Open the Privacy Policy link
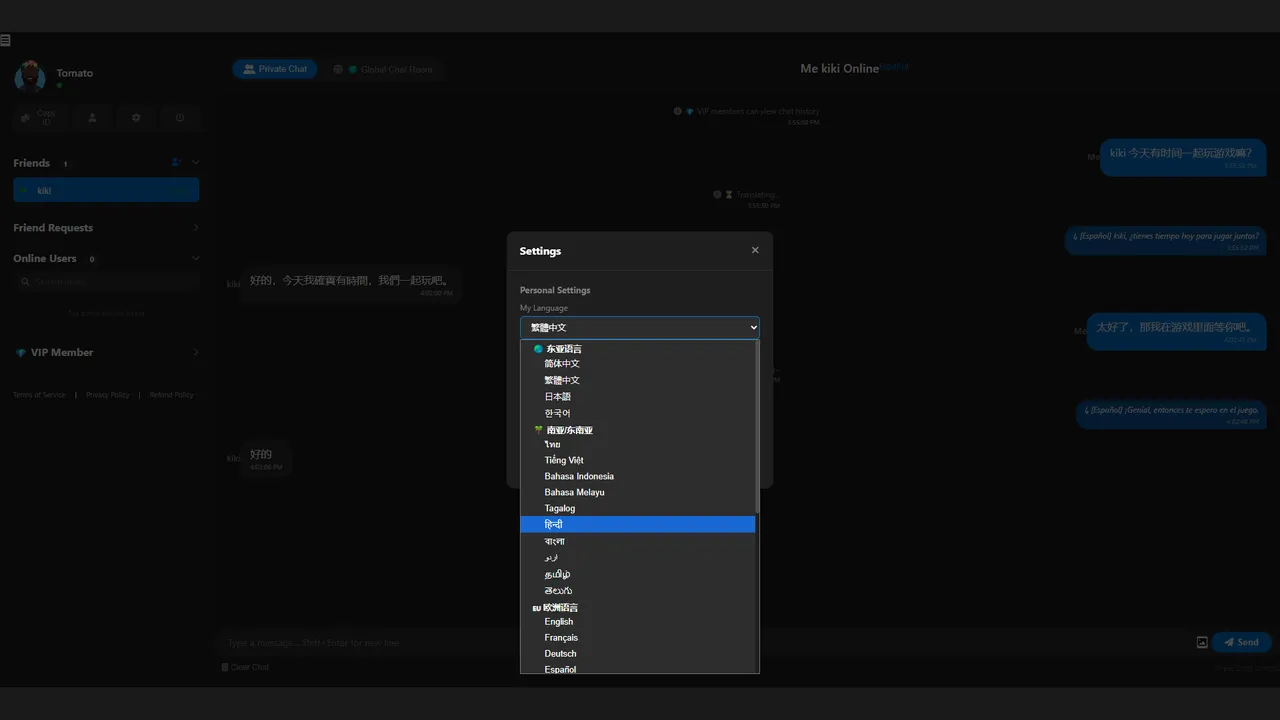This screenshot has width=1280, height=720. (x=107, y=395)
